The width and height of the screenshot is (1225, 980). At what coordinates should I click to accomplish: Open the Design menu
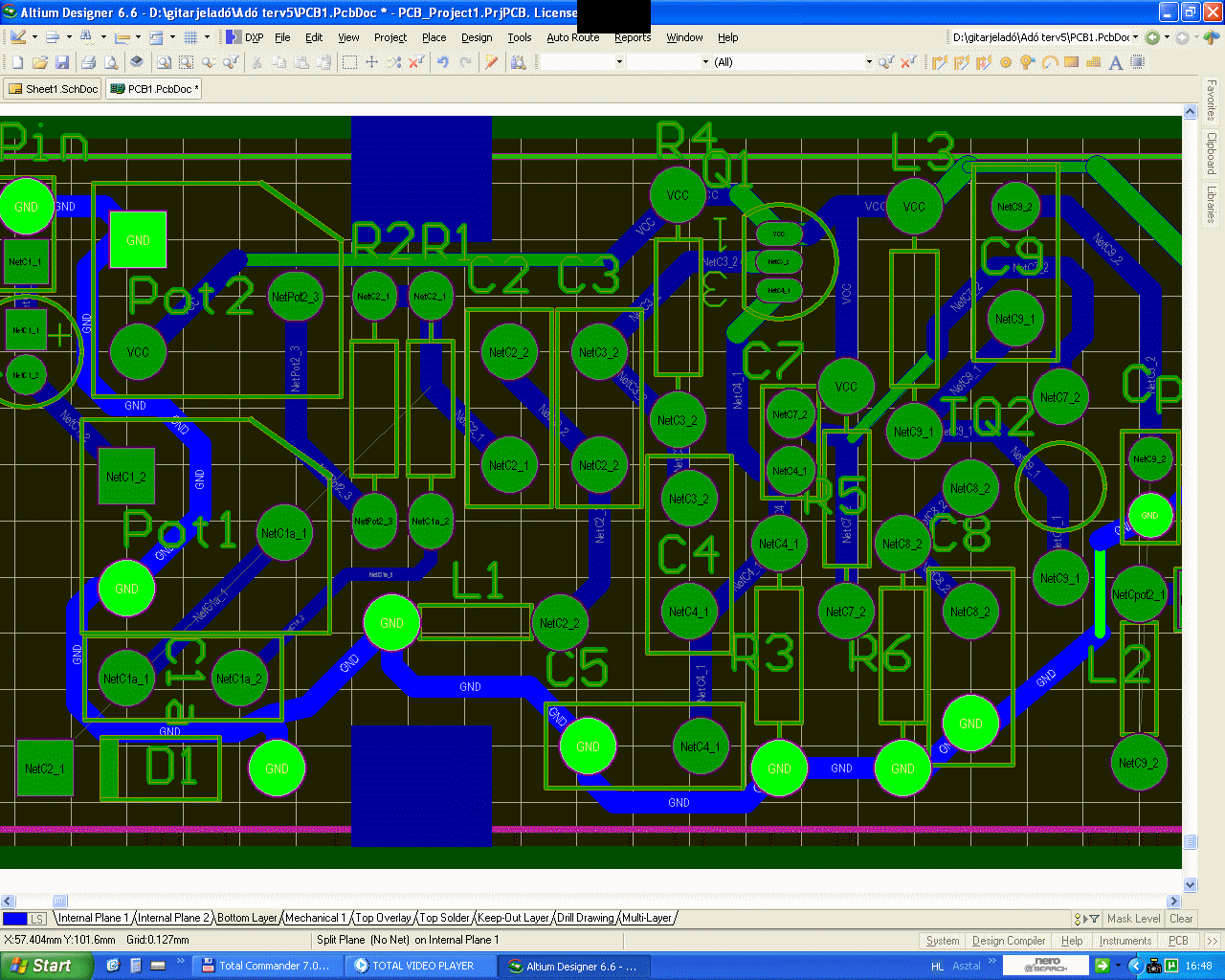(477, 37)
